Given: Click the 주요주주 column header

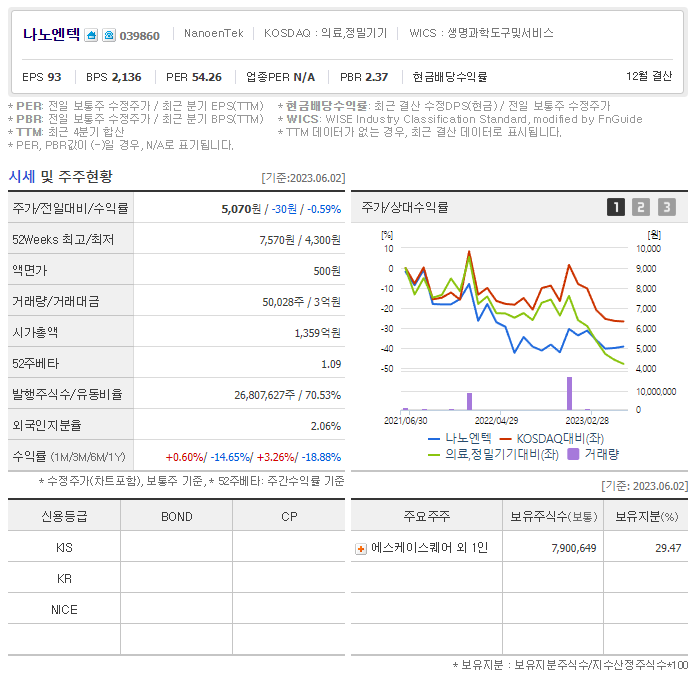Looking at the screenshot, I should [x=427, y=516].
